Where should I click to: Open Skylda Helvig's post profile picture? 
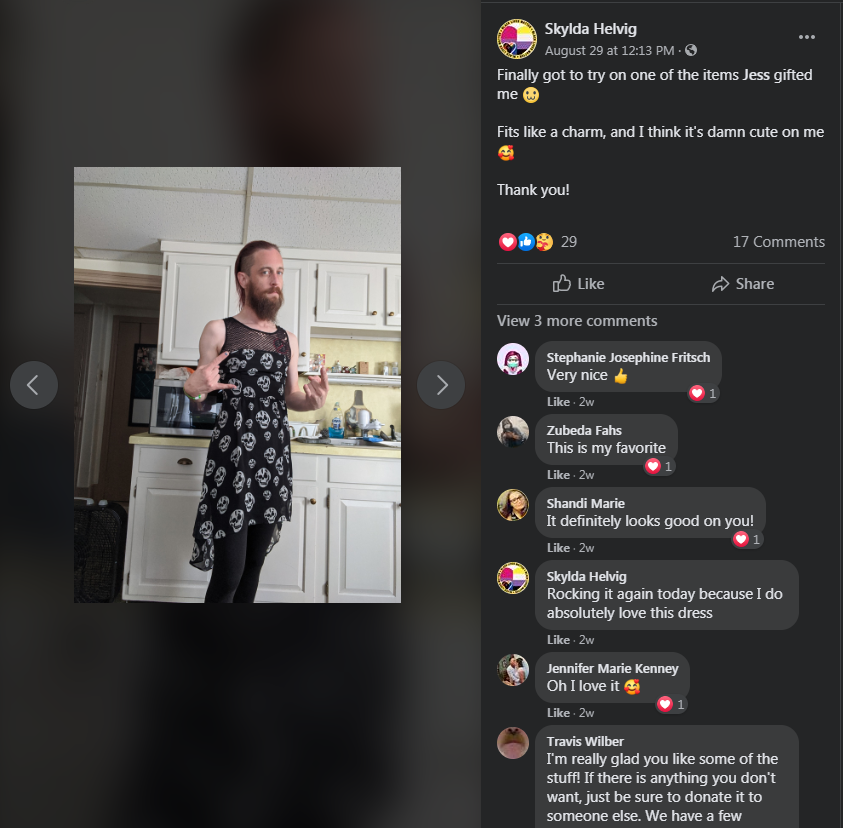(x=517, y=39)
